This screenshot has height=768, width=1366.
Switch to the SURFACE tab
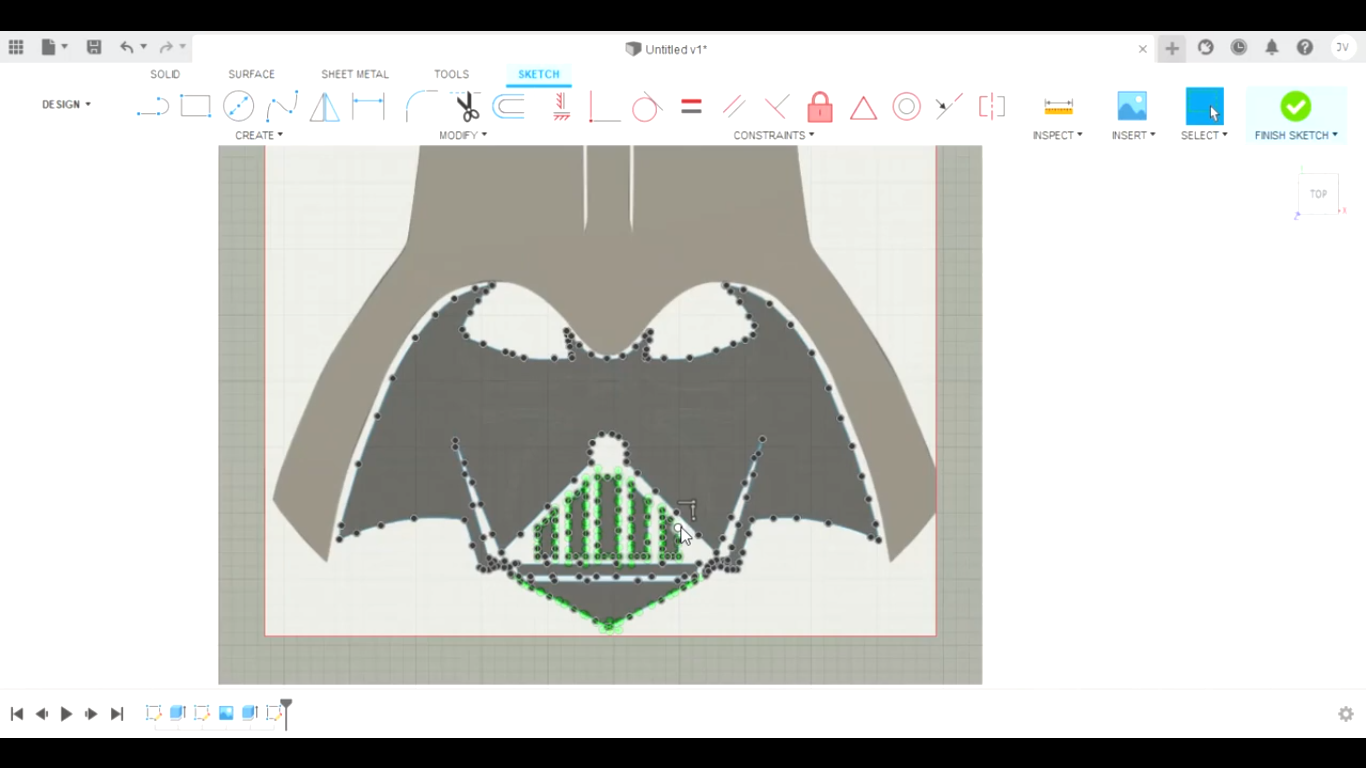pyautogui.click(x=251, y=74)
